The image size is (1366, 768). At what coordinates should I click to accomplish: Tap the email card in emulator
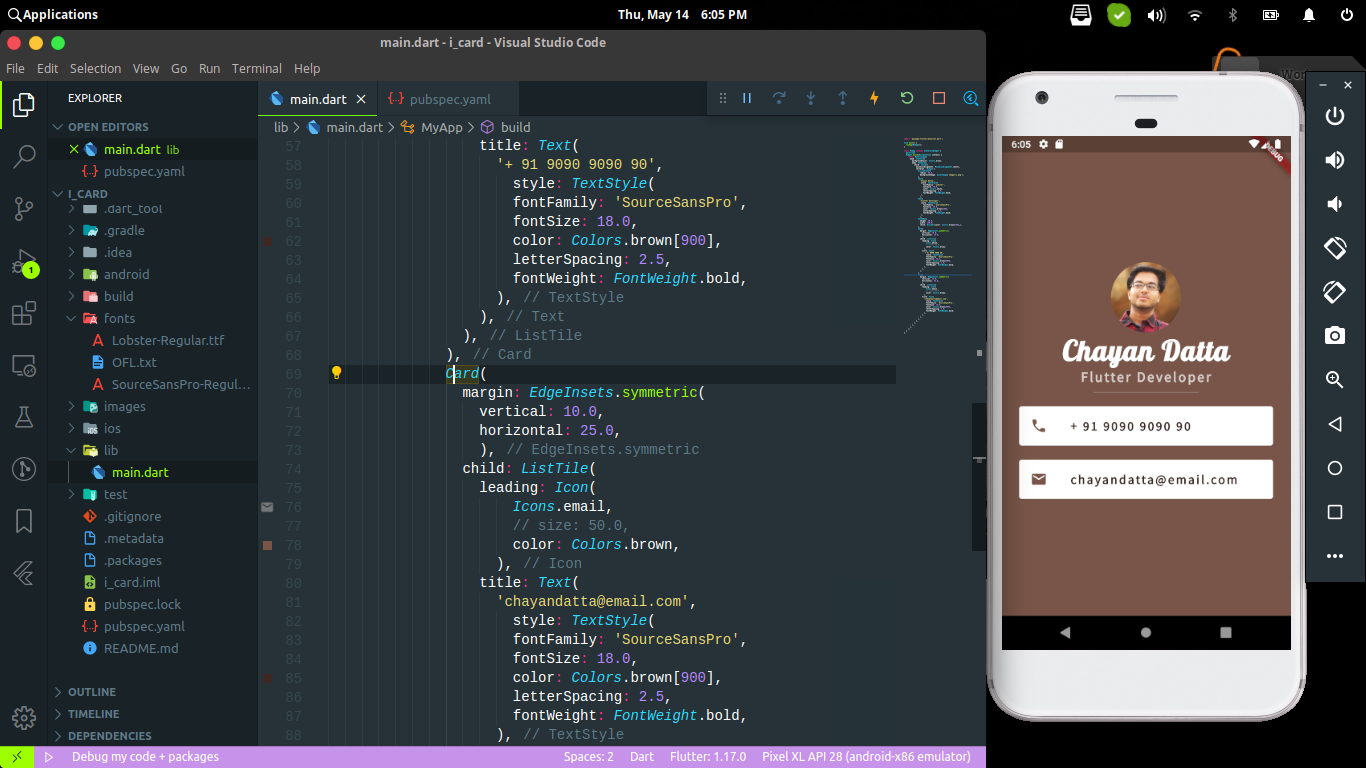point(1146,479)
